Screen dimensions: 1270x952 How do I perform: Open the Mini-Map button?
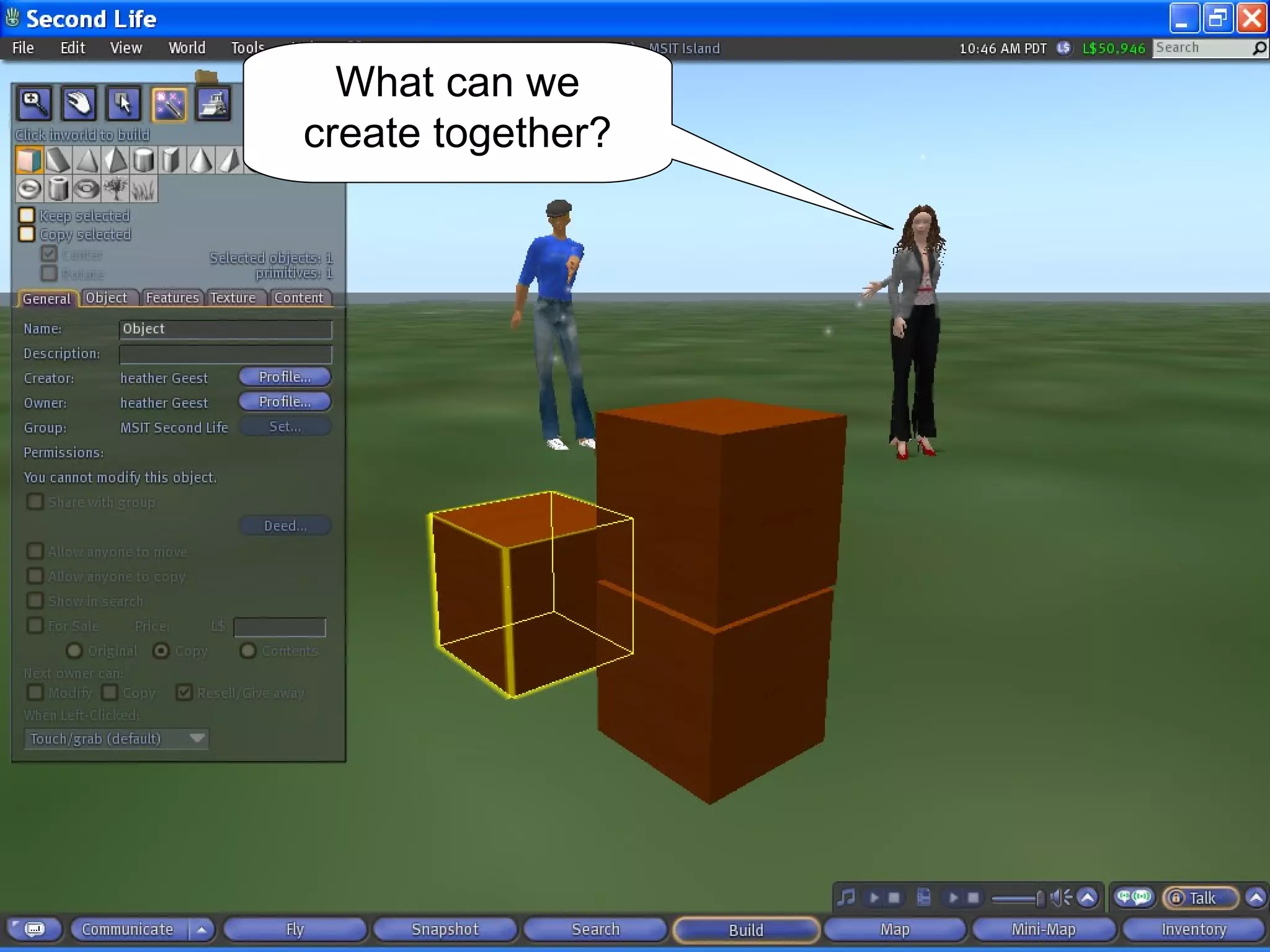coord(1044,929)
